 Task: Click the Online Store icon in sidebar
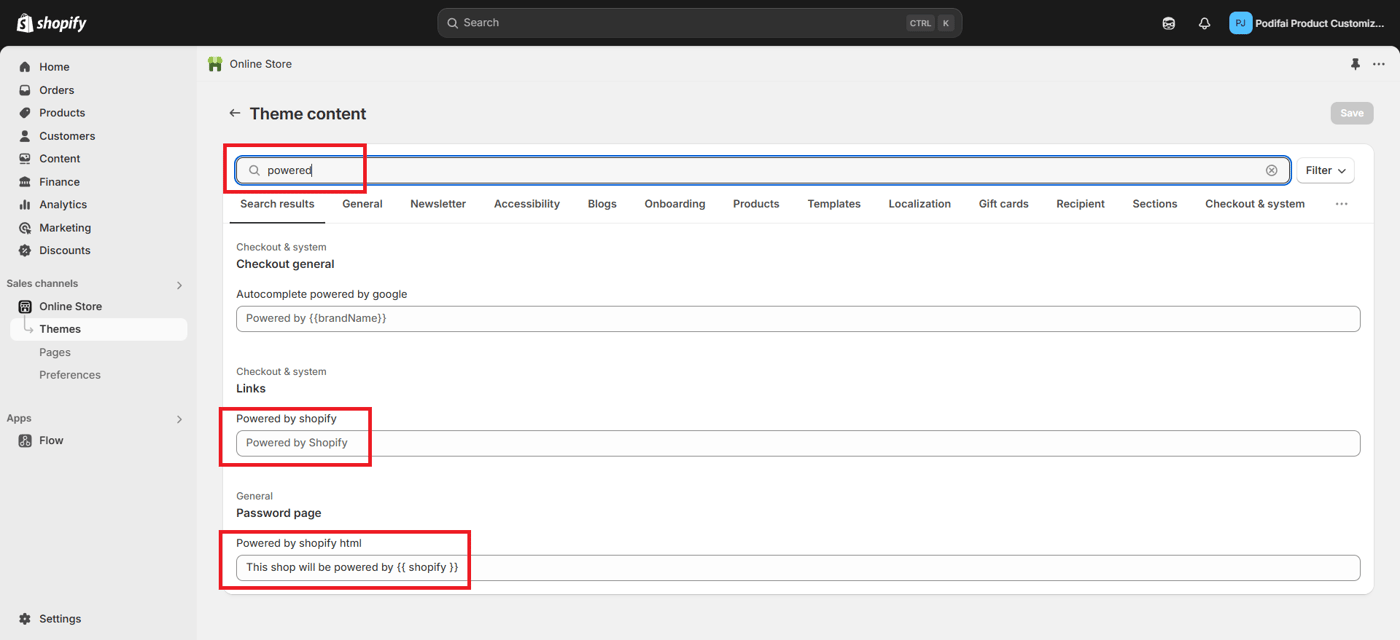(x=25, y=307)
